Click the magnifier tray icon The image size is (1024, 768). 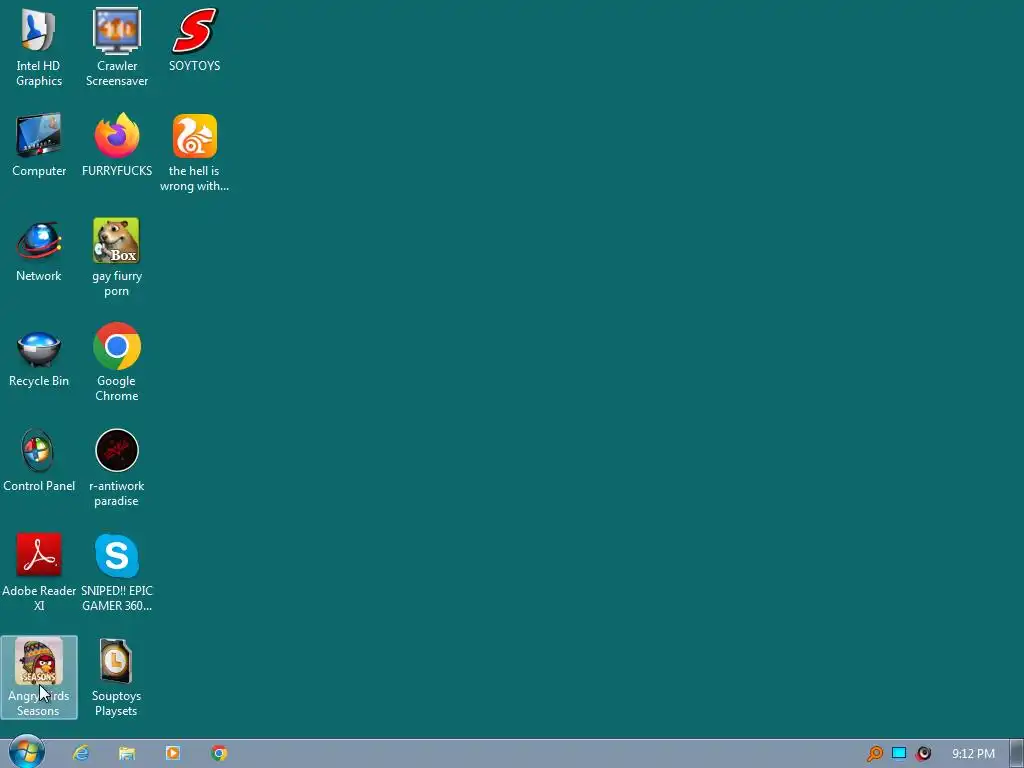click(874, 754)
